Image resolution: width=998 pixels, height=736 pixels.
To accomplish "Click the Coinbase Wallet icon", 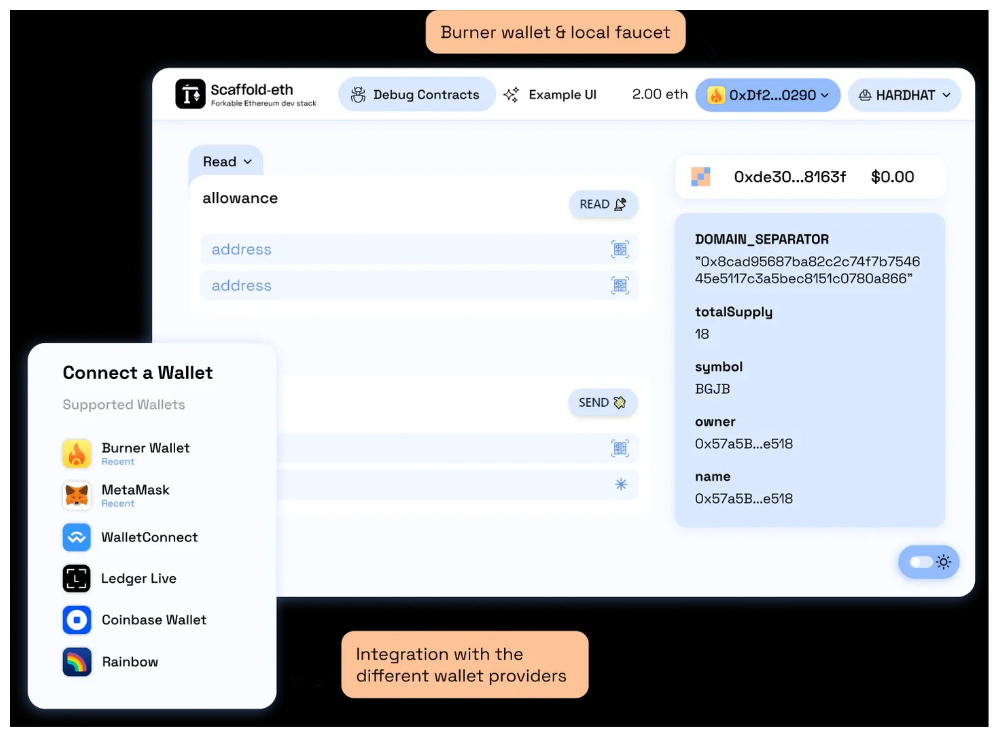I will (77, 620).
